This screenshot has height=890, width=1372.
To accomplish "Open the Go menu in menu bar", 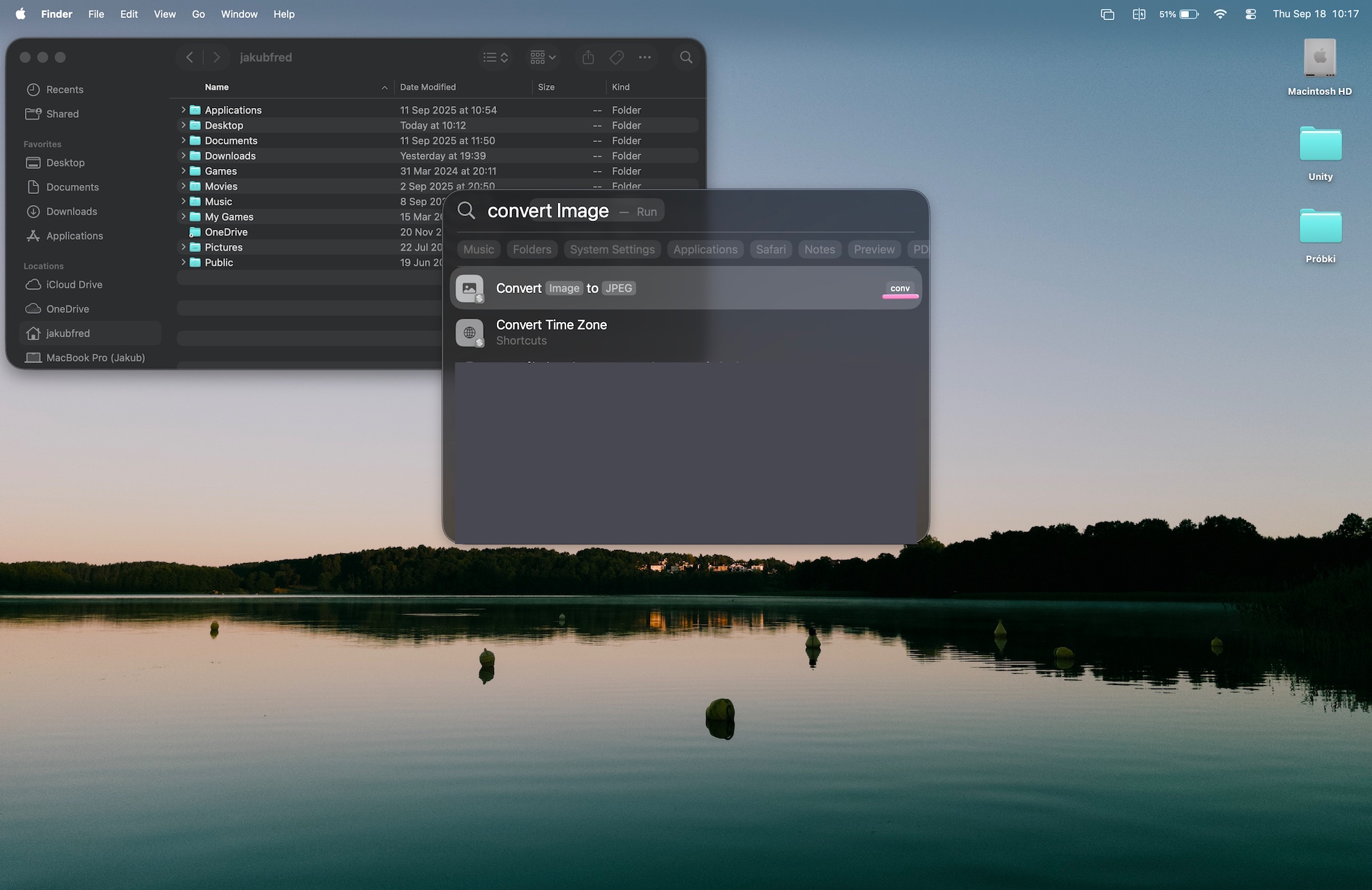I will [198, 14].
